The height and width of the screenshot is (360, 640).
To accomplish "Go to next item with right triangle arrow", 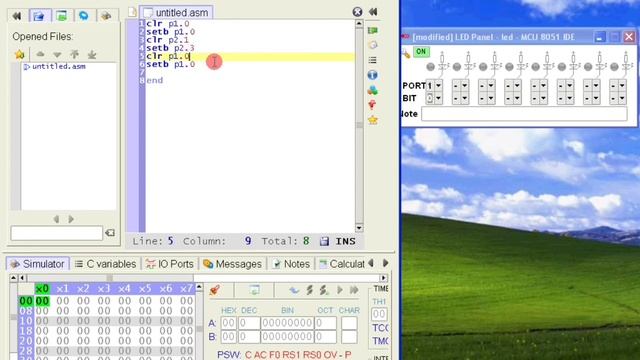I will tap(71, 220).
